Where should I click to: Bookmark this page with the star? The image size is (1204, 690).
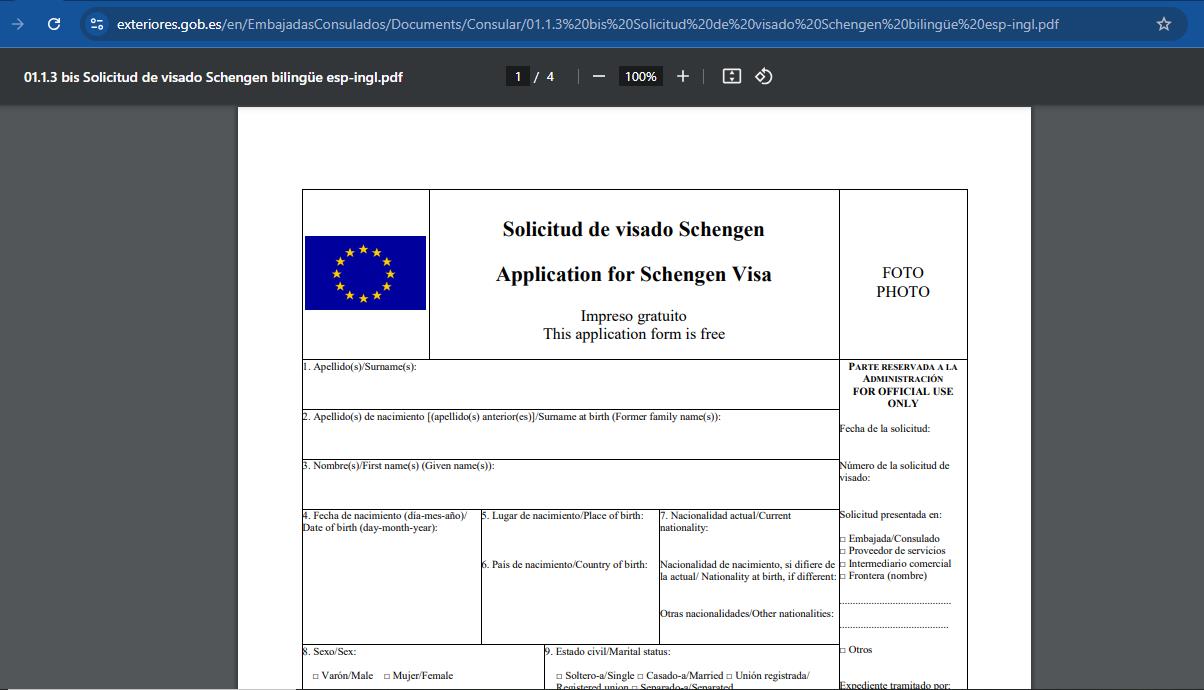[x=1164, y=24]
